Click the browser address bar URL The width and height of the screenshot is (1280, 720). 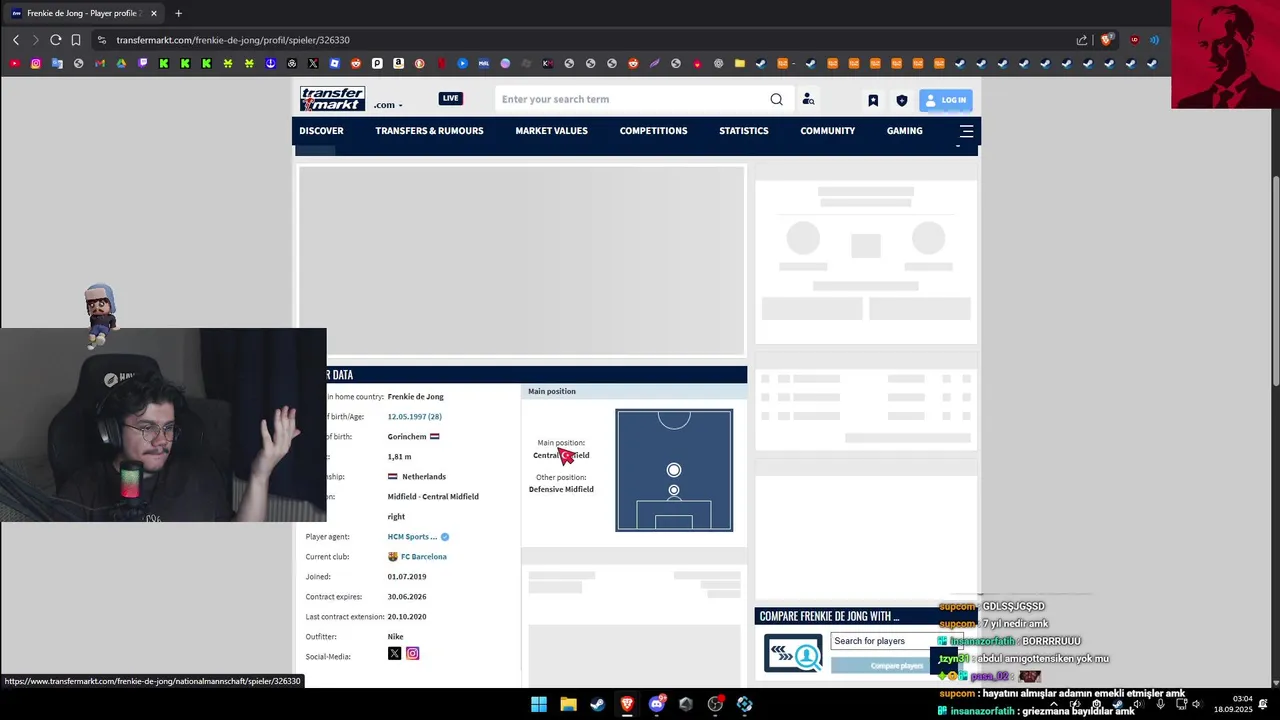click(233, 40)
